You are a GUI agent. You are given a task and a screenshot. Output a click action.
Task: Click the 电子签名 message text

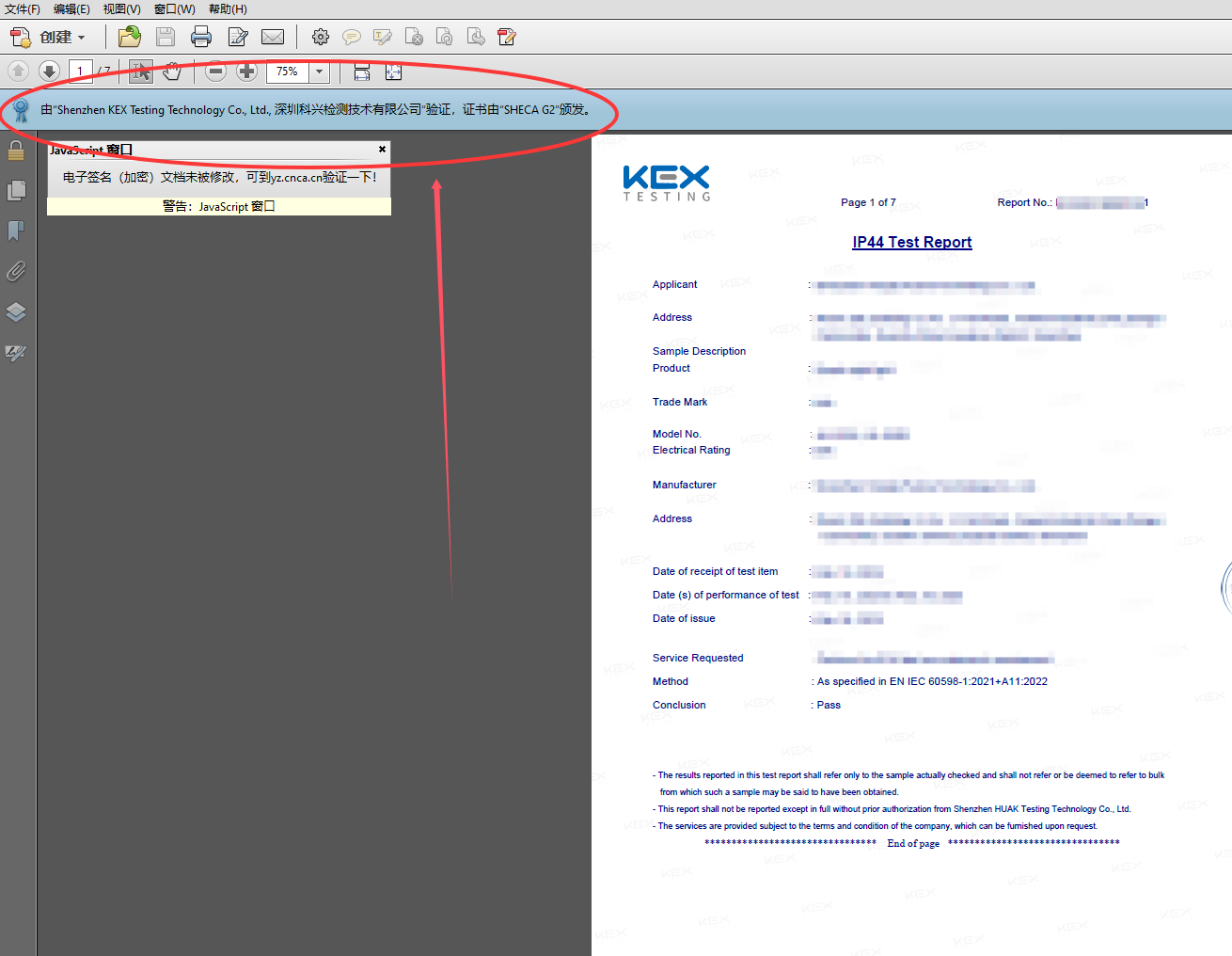[x=219, y=177]
